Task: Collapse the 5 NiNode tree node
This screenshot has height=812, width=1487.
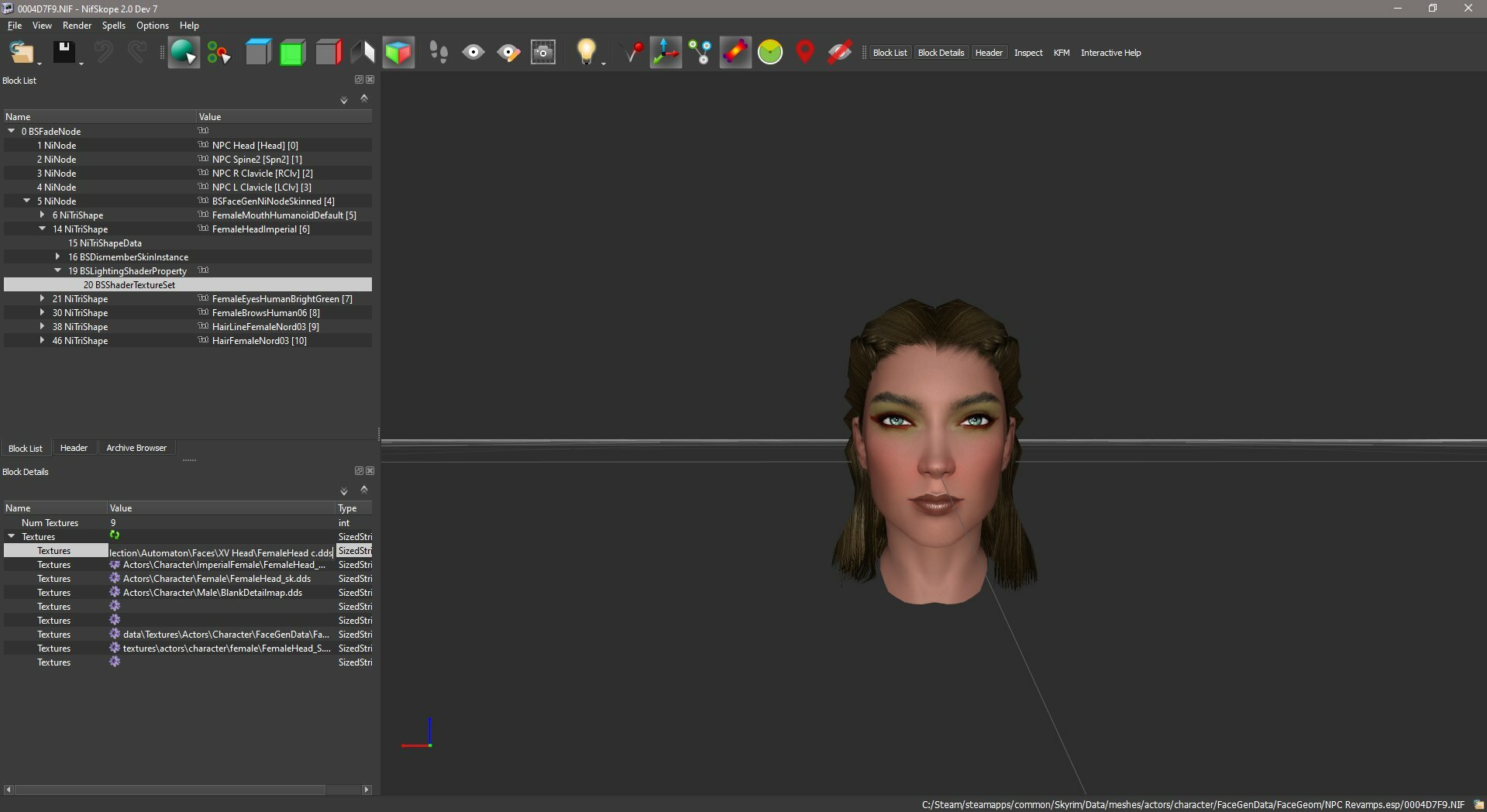Action: tap(27, 201)
